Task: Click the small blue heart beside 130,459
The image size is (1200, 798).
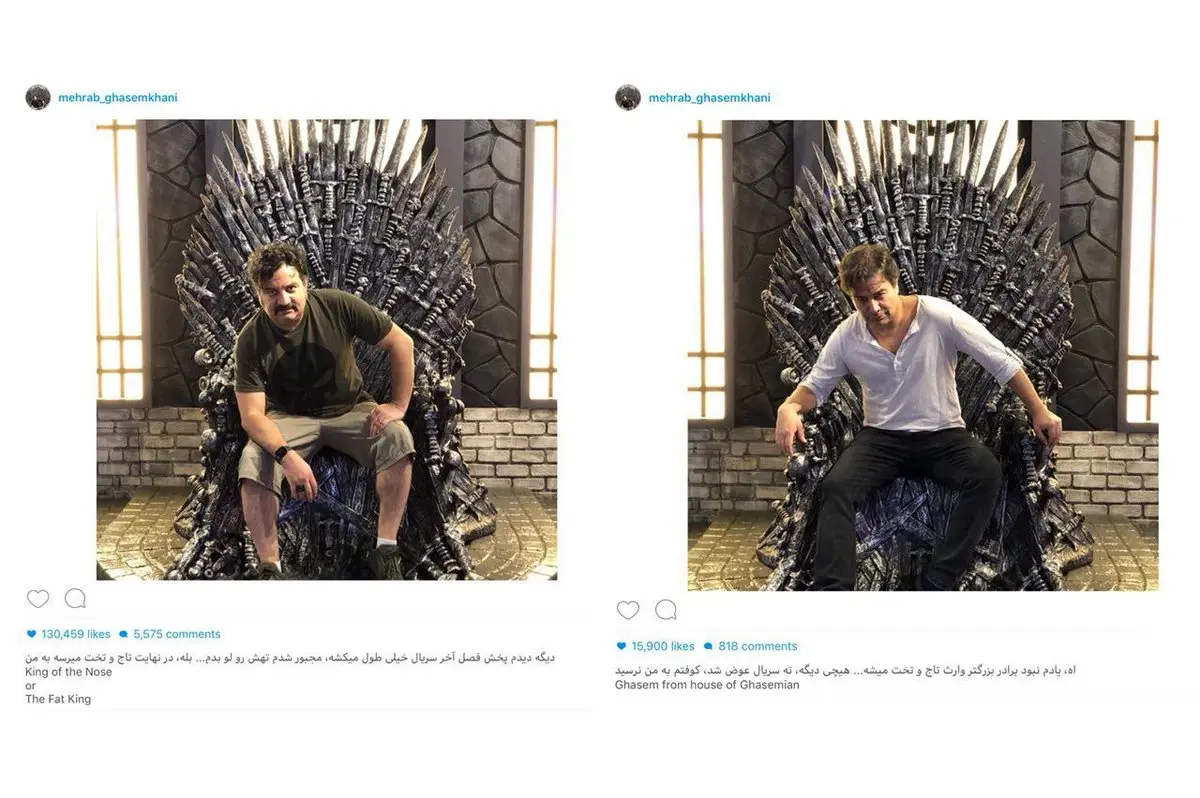Action: (x=32, y=634)
